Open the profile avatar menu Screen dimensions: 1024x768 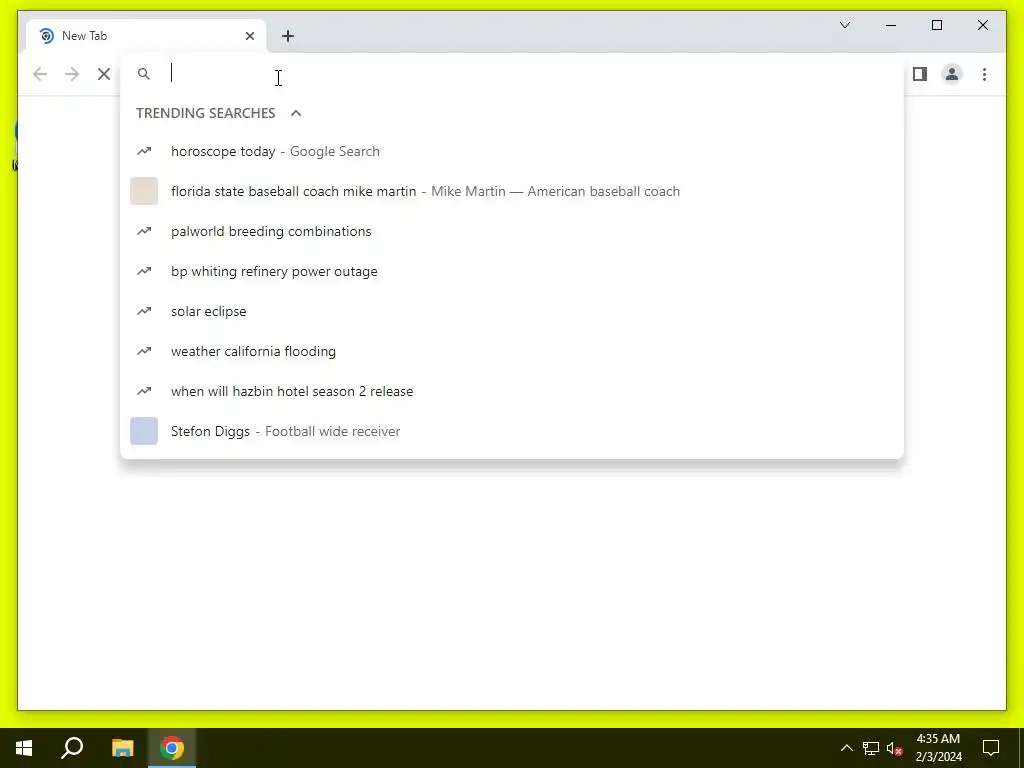point(952,74)
